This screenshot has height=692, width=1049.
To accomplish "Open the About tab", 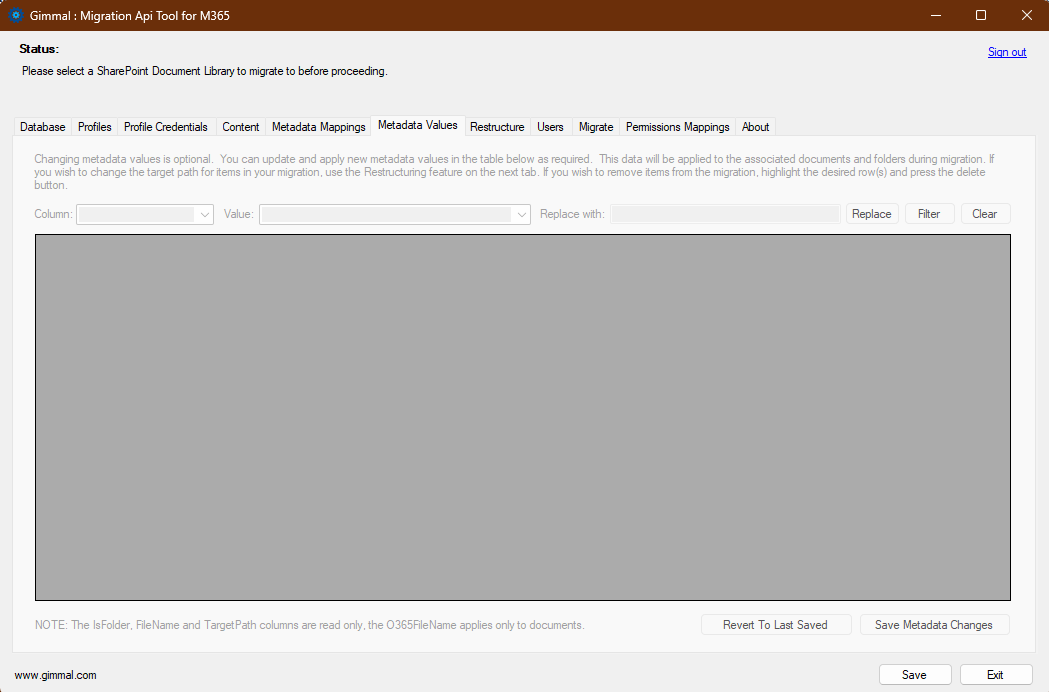I will pyautogui.click(x=755, y=126).
